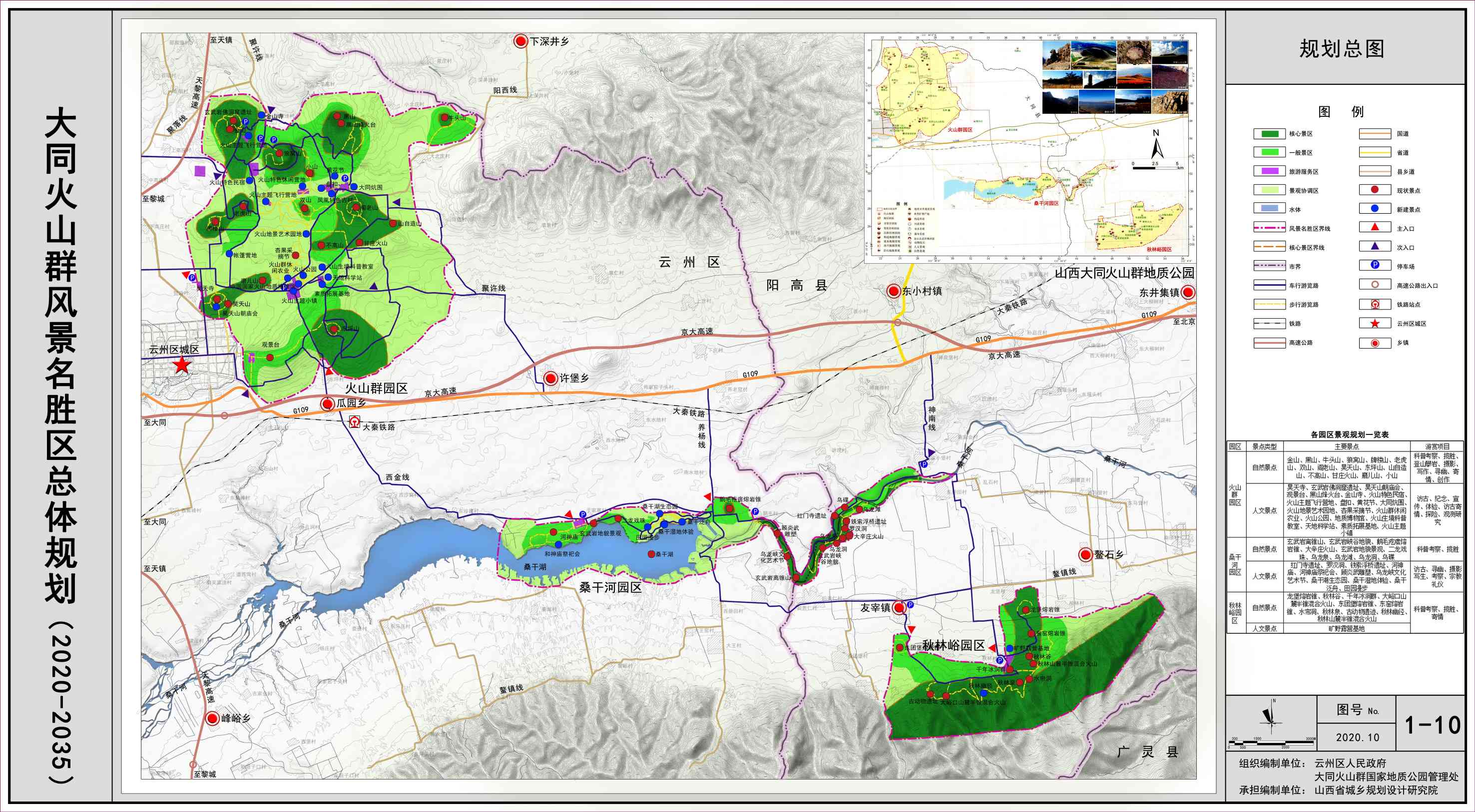
Task: Click the railway station marker near 瓜园乡
Action: tap(355, 422)
